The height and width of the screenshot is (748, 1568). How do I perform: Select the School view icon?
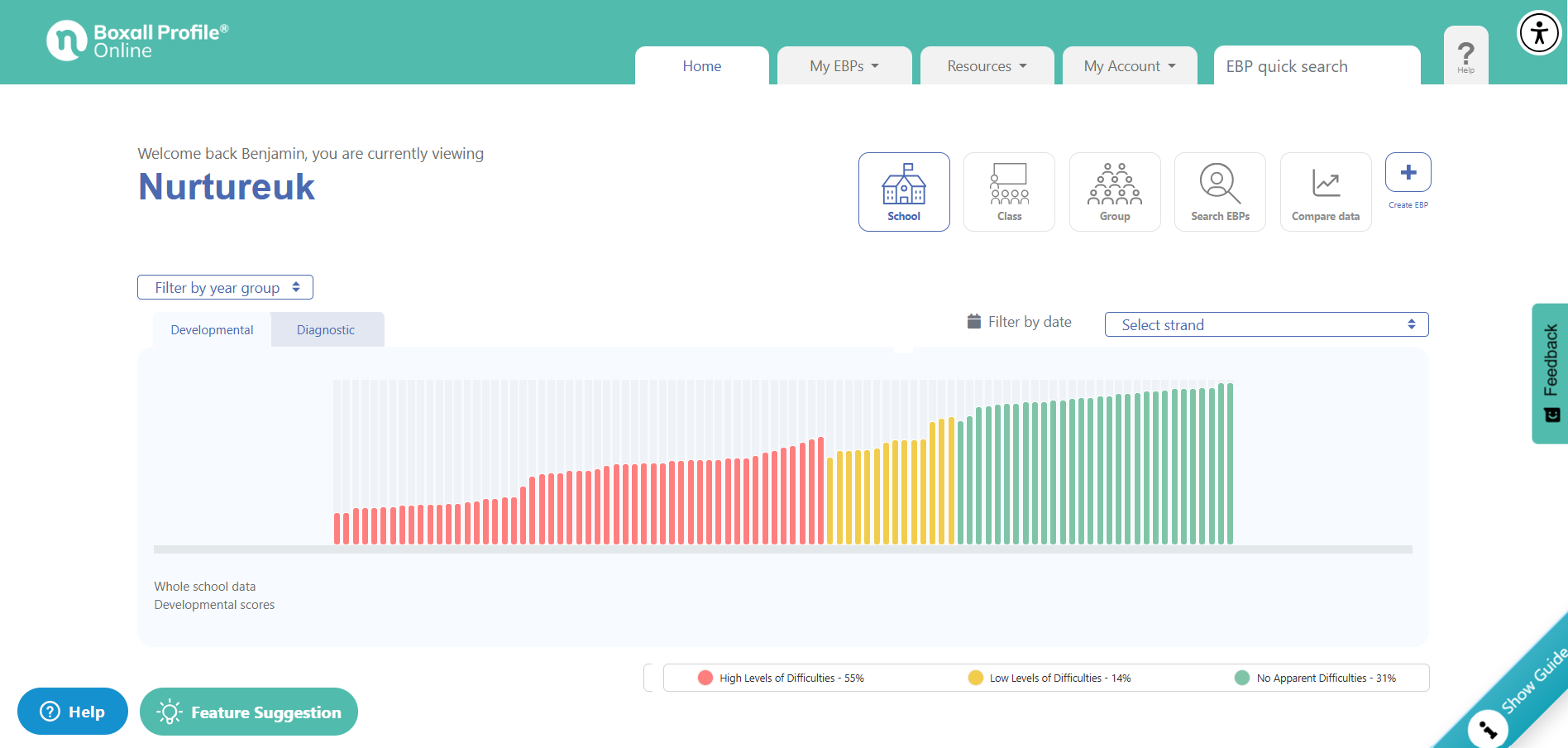[x=904, y=192]
